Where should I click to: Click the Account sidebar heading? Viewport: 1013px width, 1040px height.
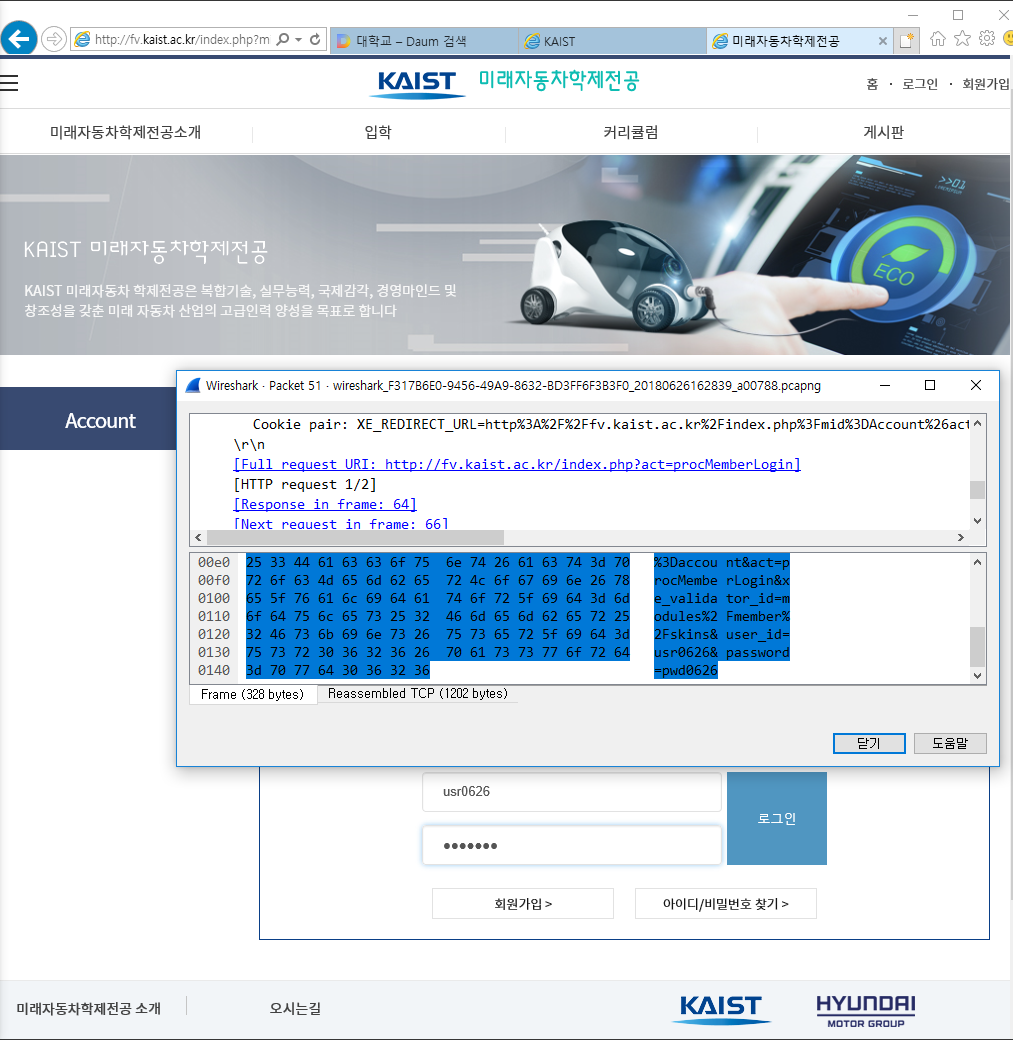point(100,421)
